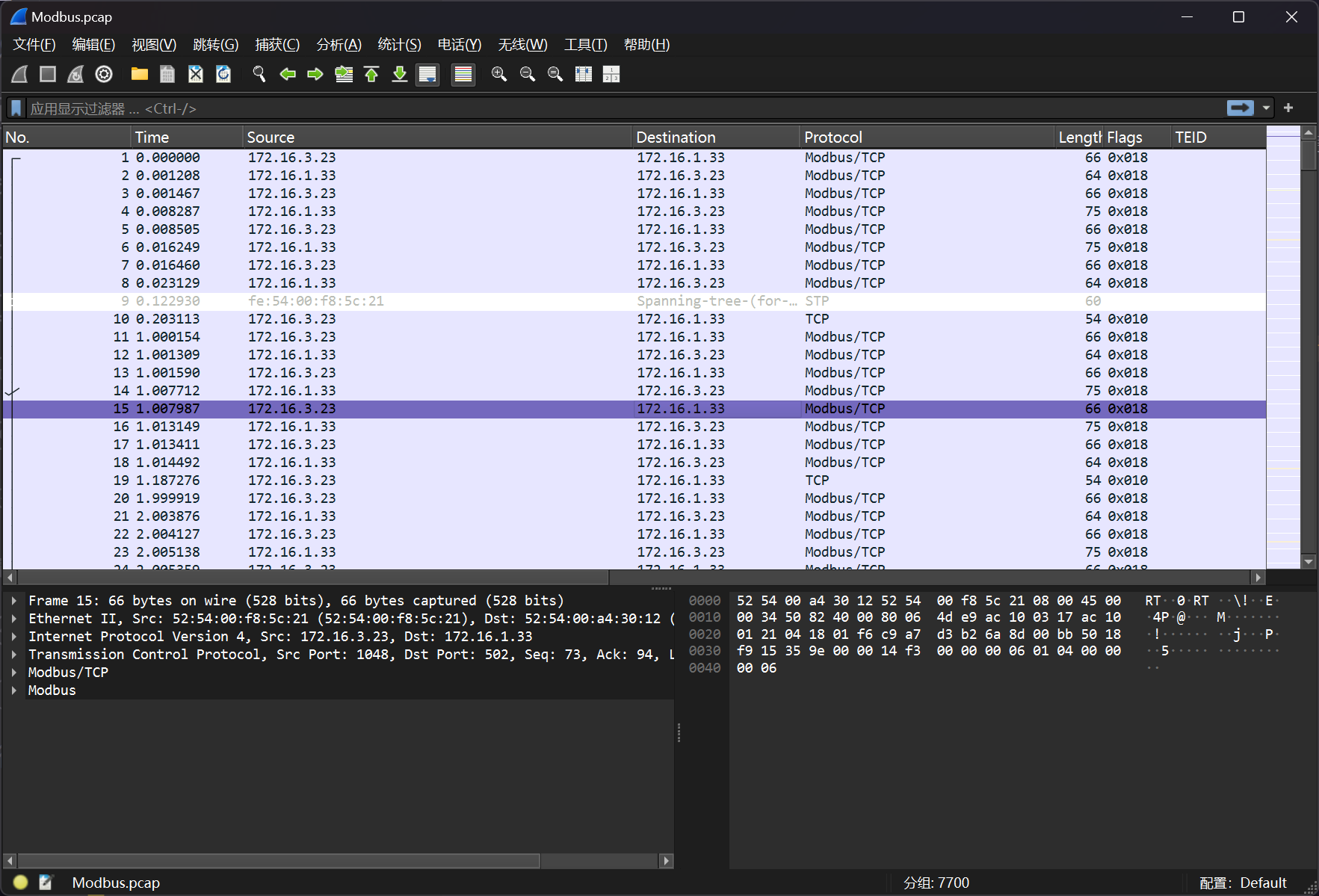This screenshot has height=896, width=1319.
Task: Select packet 10 TCP row
Action: click(x=634, y=319)
